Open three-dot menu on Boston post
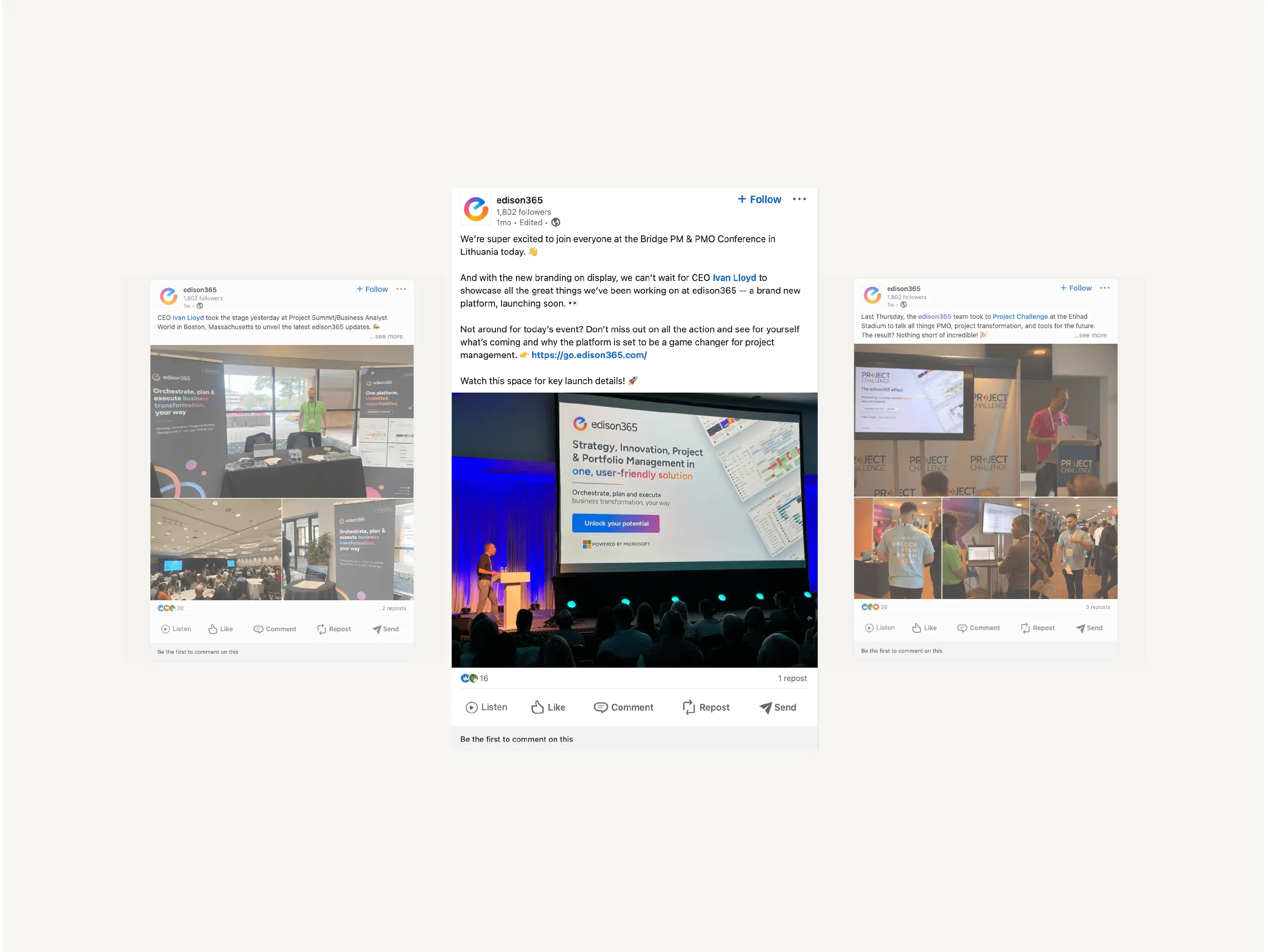 click(x=401, y=289)
